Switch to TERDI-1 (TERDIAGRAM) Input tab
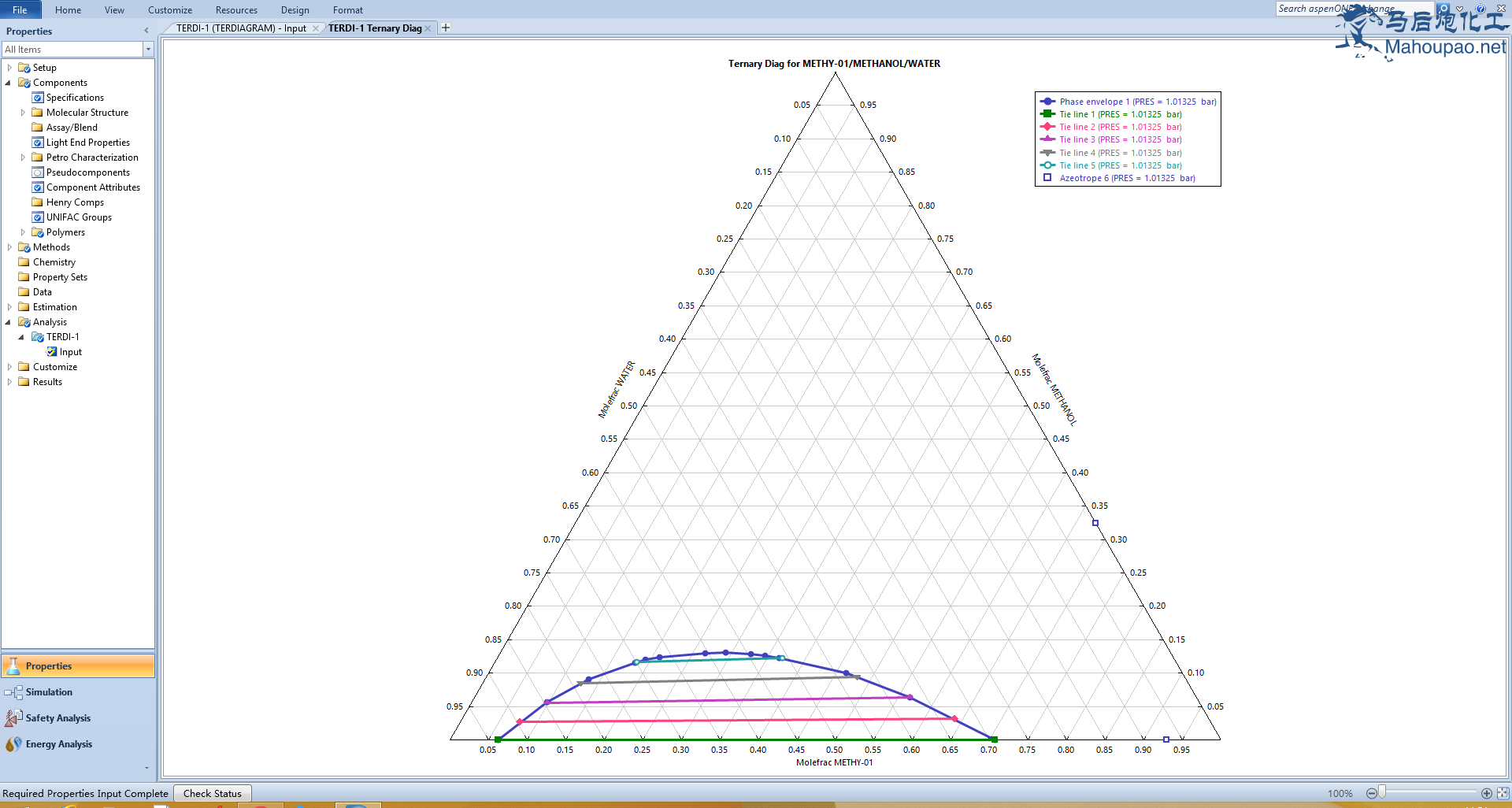The height and width of the screenshot is (808, 1512). click(x=241, y=28)
